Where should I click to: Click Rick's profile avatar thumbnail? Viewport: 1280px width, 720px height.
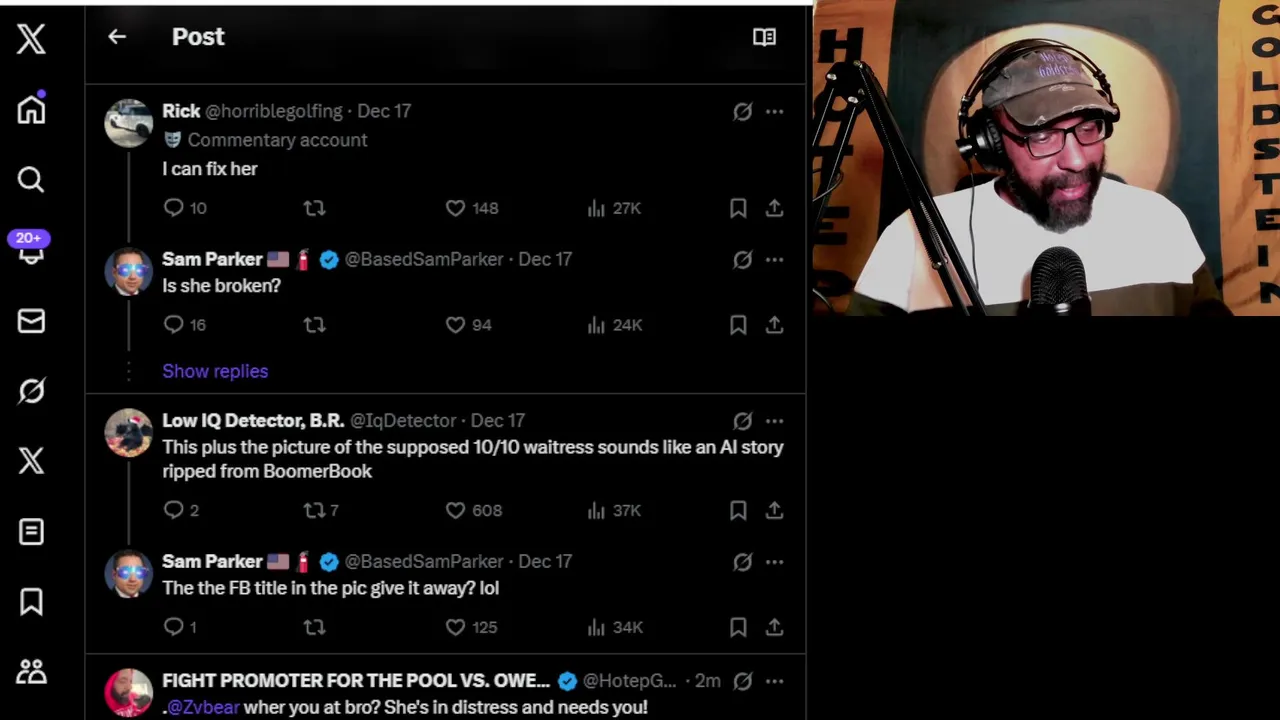(129, 123)
